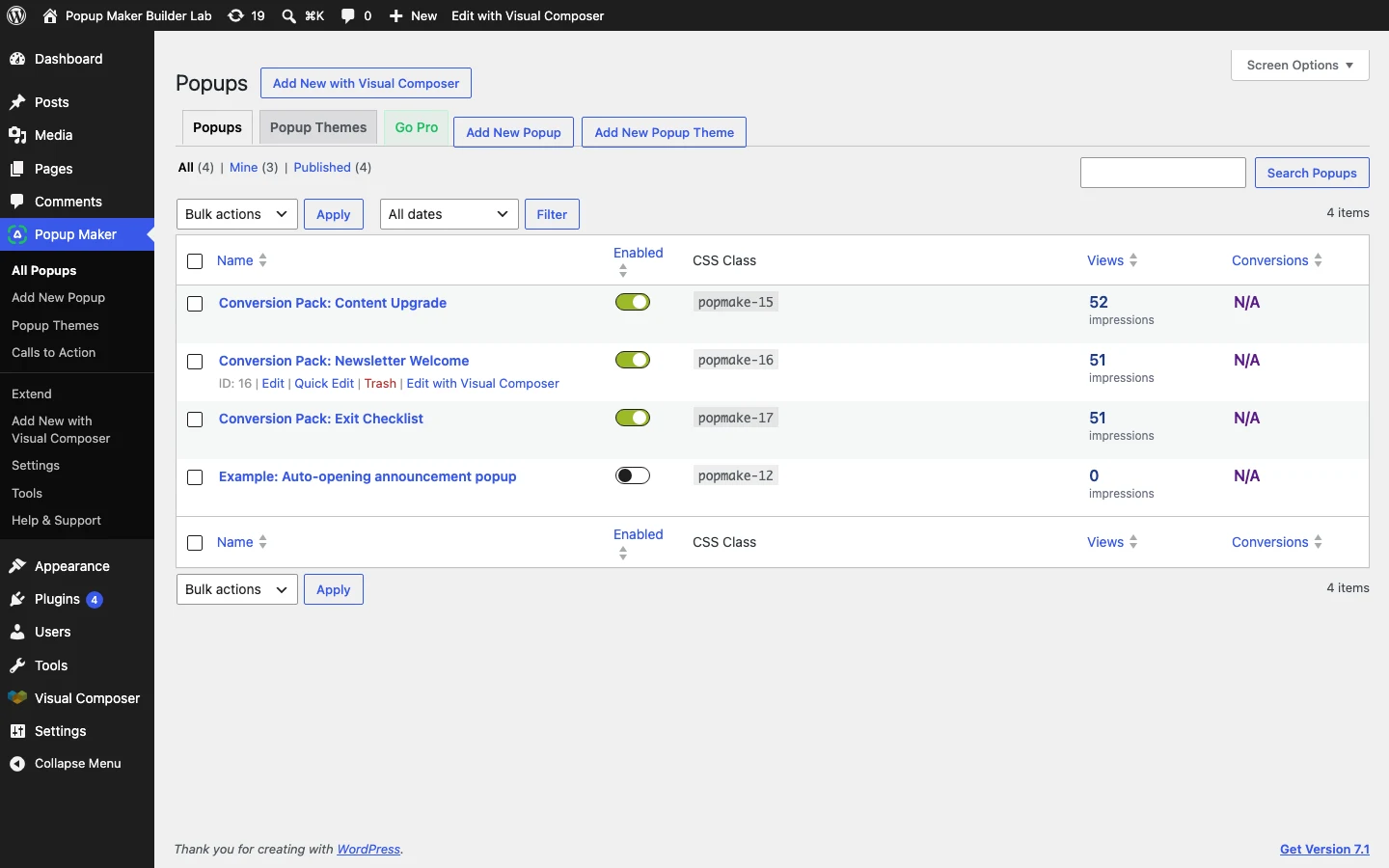This screenshot has width=1389, height=868.
Task: Open the Appearance brush icon
Action: tap(17, 566)
